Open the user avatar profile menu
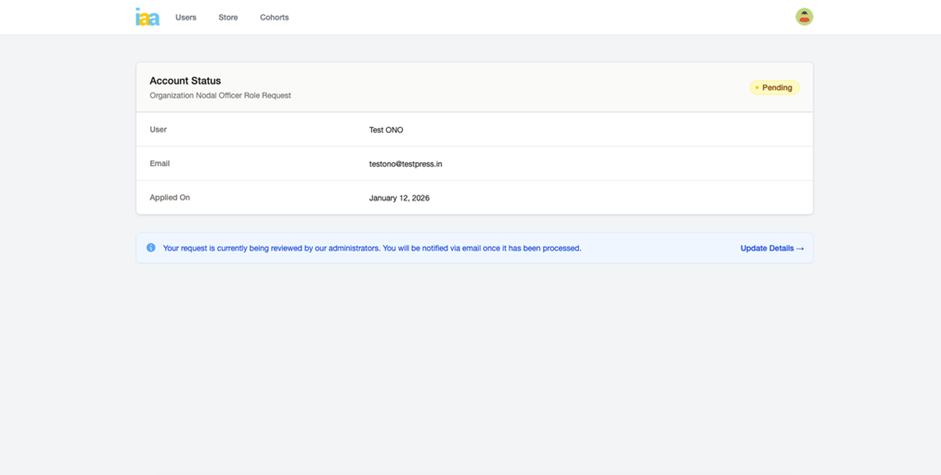 click(804, 17)
